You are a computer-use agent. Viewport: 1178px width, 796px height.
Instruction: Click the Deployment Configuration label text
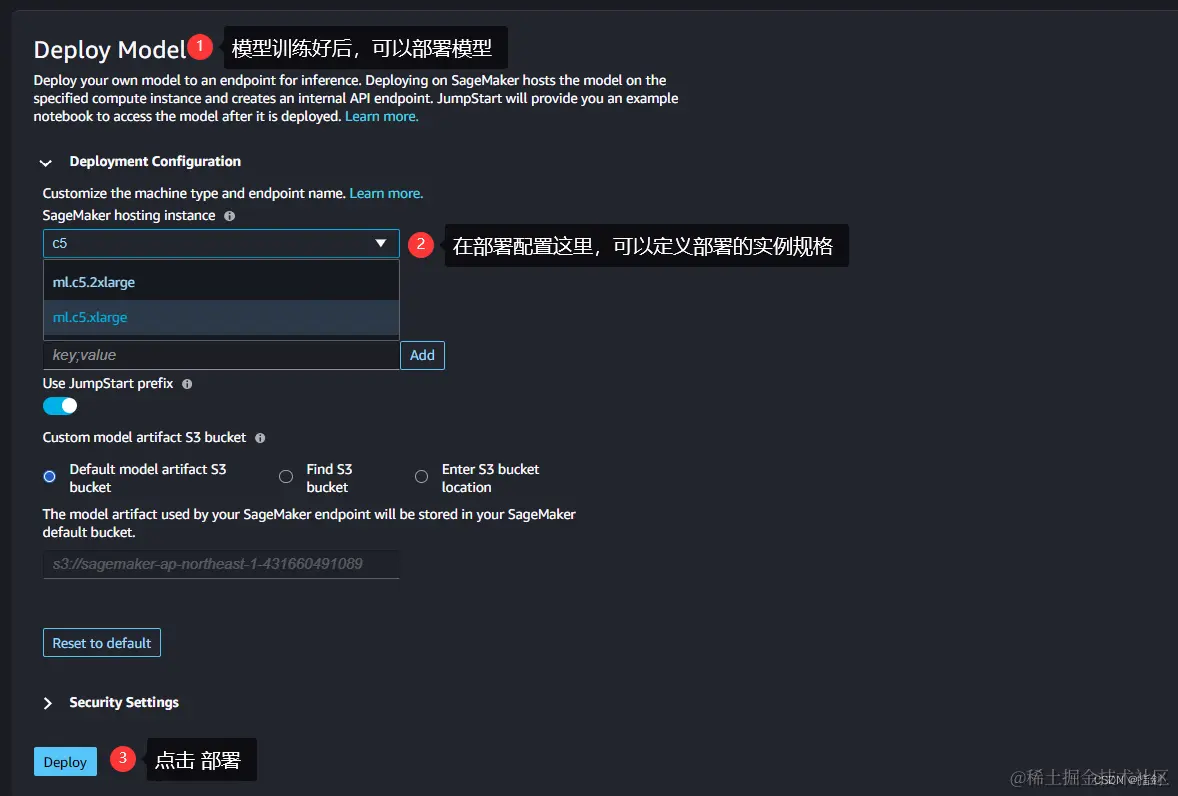click(x=156, y=161)
